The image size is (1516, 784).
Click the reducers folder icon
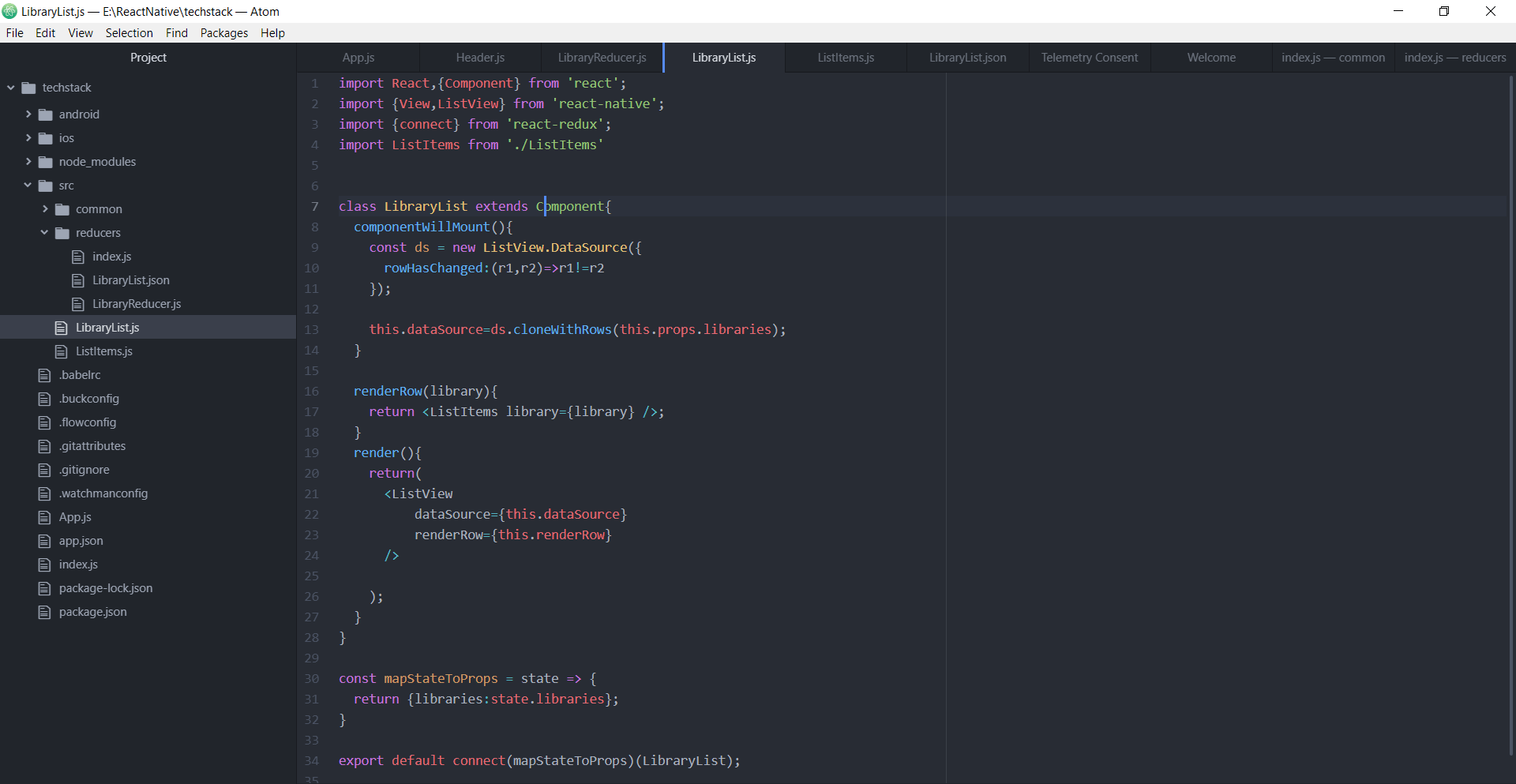coord(62,233)
